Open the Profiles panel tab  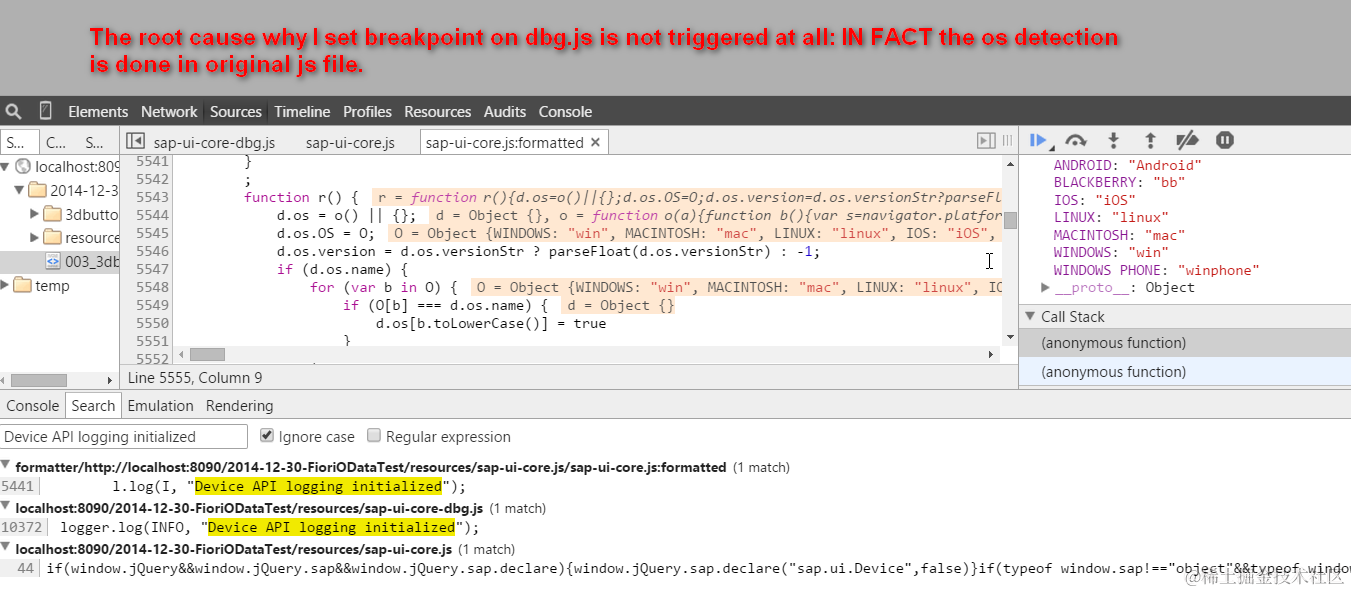(x=367, y=111)
